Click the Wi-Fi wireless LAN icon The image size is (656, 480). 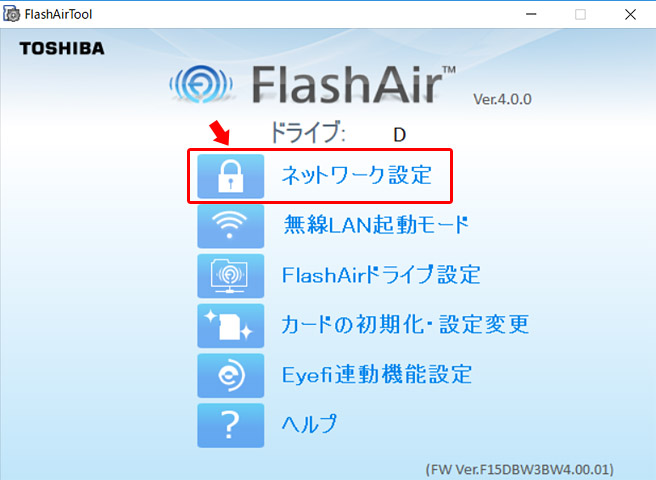coord(231,226)
